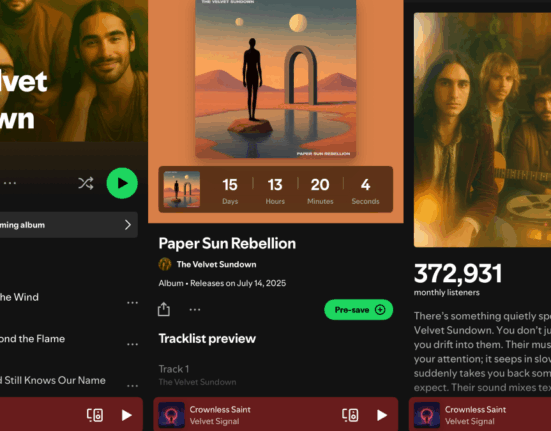Open more options for "the Wind" track

pyautogui.click(x=132, y=302)
